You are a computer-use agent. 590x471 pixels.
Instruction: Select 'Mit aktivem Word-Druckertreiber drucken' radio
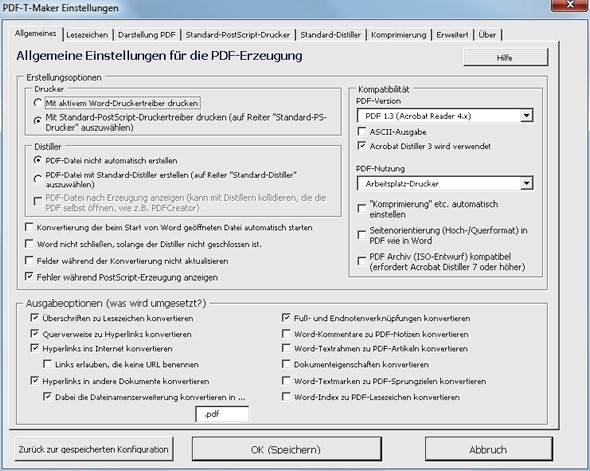(x=38, y=103)
